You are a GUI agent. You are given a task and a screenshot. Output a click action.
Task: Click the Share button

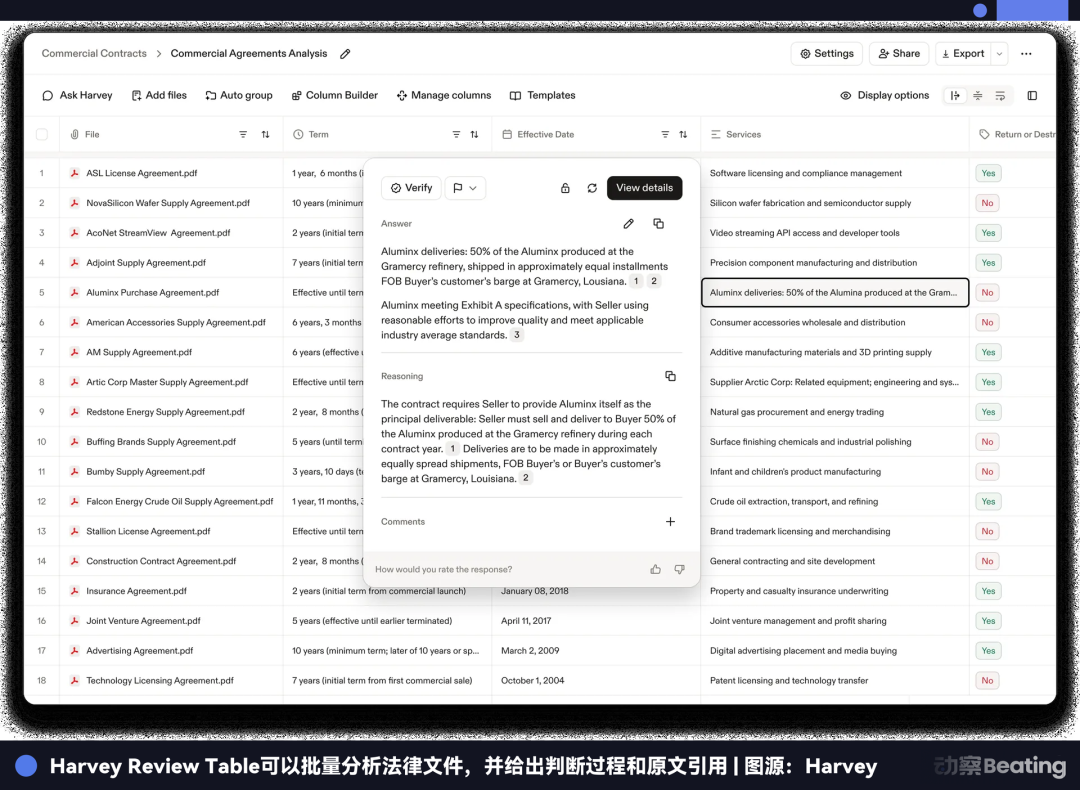pos(899,54)
